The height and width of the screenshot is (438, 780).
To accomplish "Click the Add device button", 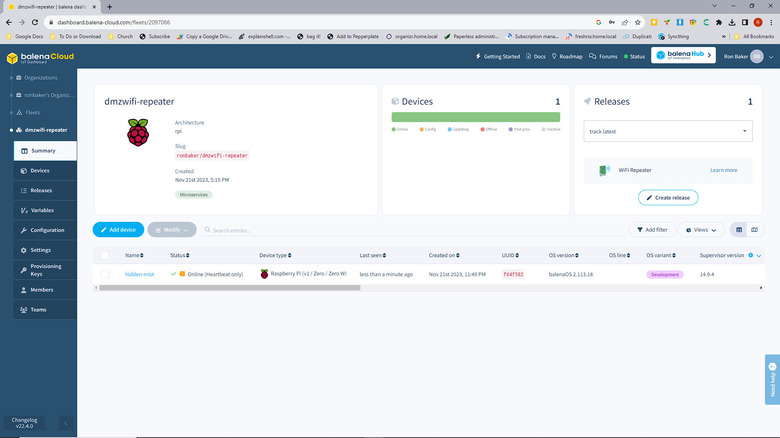I will [118, 229].
